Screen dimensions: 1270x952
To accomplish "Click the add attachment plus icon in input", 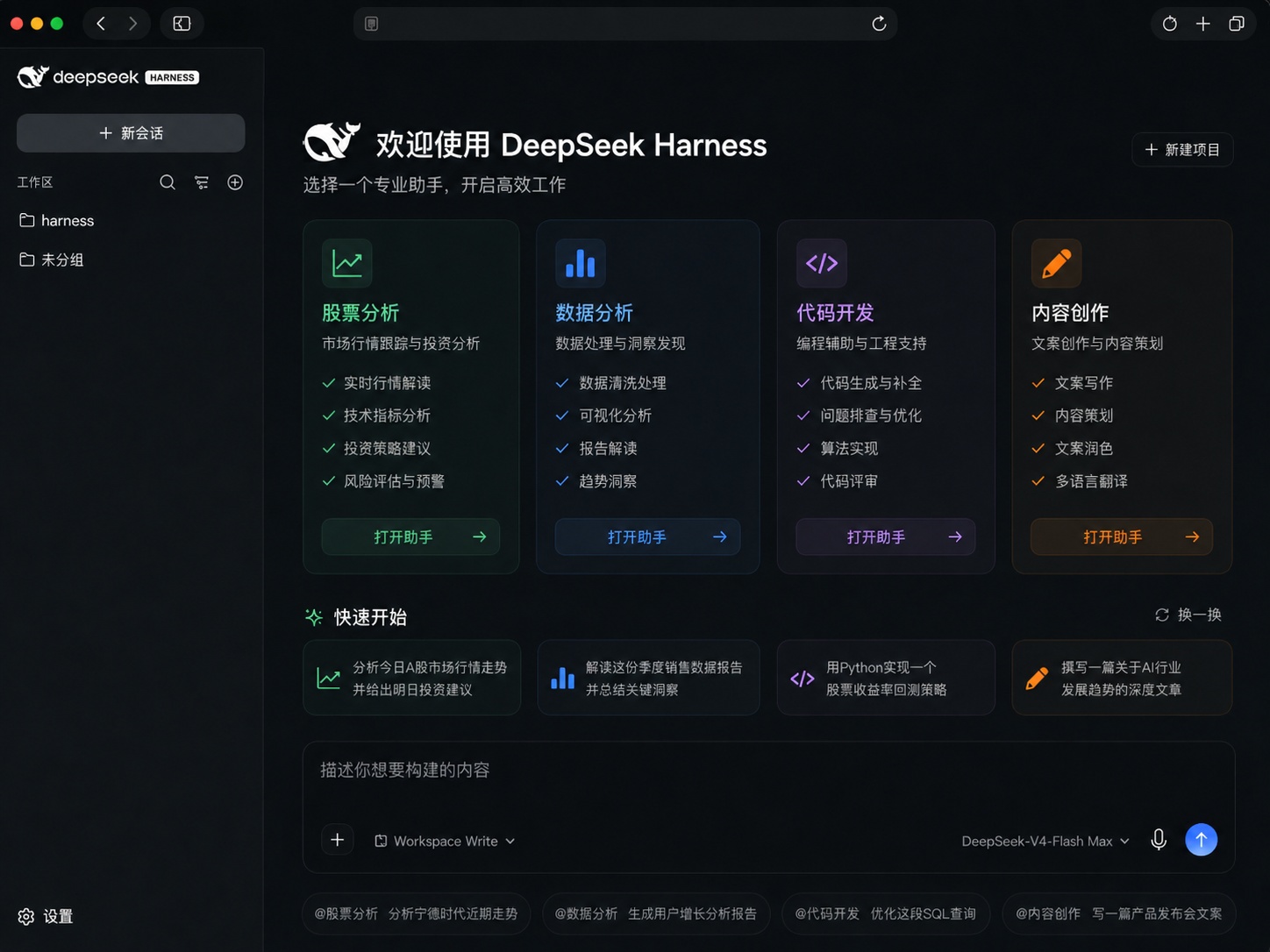I will click(x=337, y=840).
